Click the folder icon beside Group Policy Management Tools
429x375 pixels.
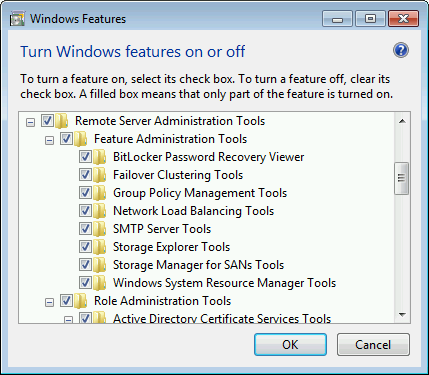click(x=99, y=193)
